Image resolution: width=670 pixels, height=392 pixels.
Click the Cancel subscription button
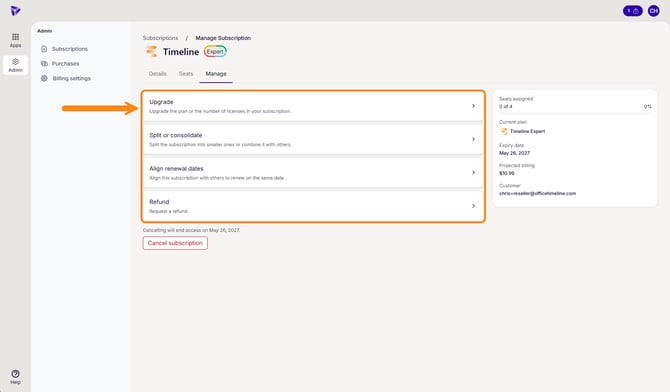point(175,243)
